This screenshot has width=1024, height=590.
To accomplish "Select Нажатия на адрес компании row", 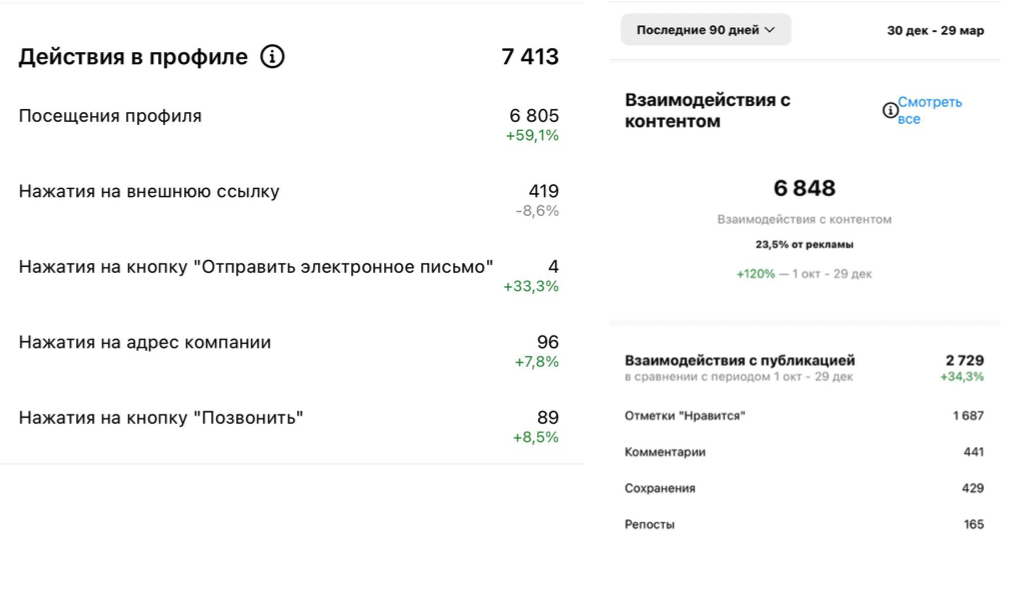I will pos(289,351).
